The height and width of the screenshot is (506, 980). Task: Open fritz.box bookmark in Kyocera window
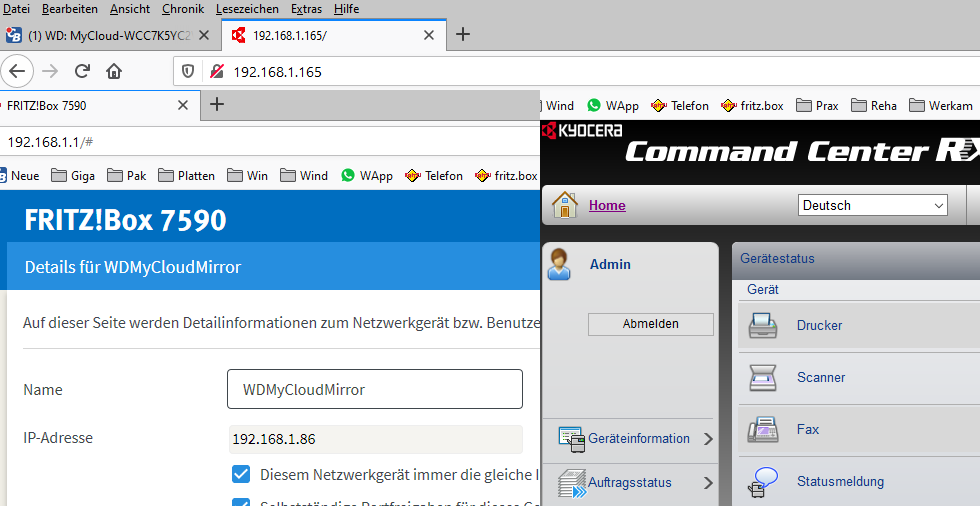point(752,106)
